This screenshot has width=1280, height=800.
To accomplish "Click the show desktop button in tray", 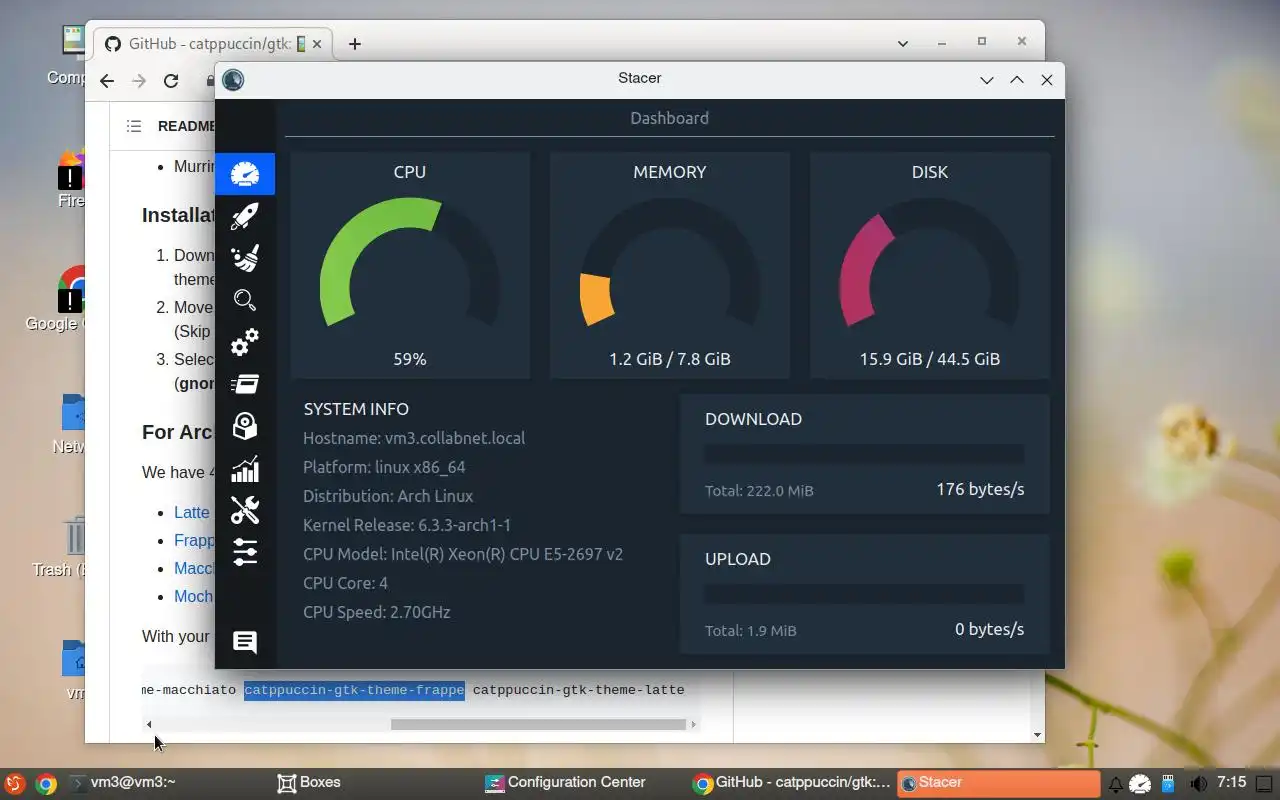I will coord(1266,783).
